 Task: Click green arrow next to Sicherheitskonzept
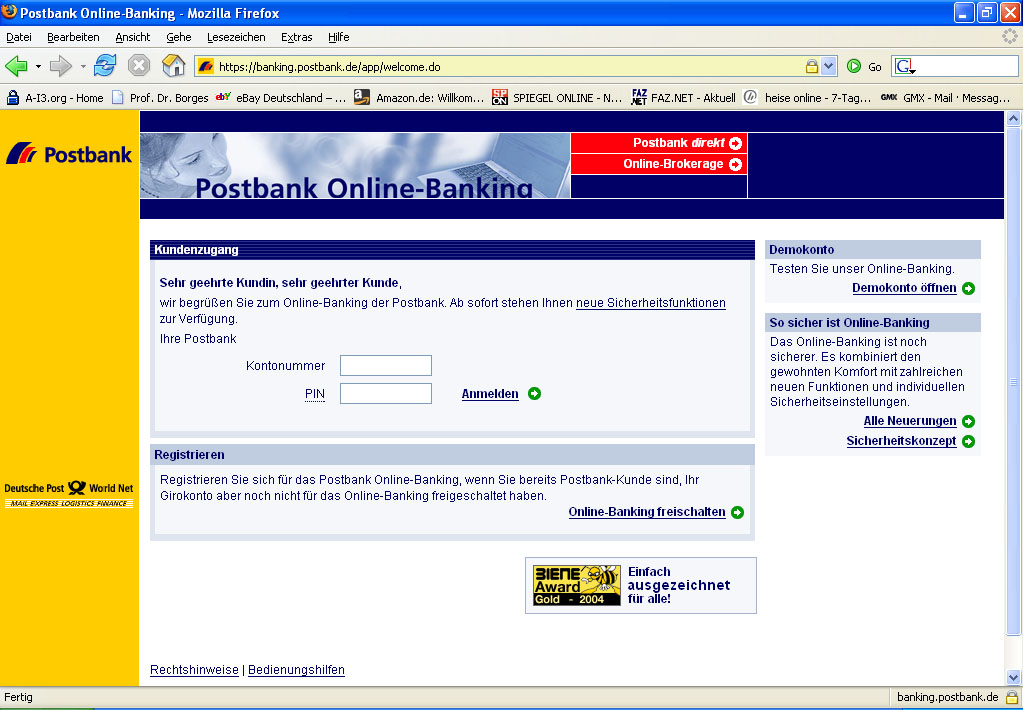coord(968,442)
